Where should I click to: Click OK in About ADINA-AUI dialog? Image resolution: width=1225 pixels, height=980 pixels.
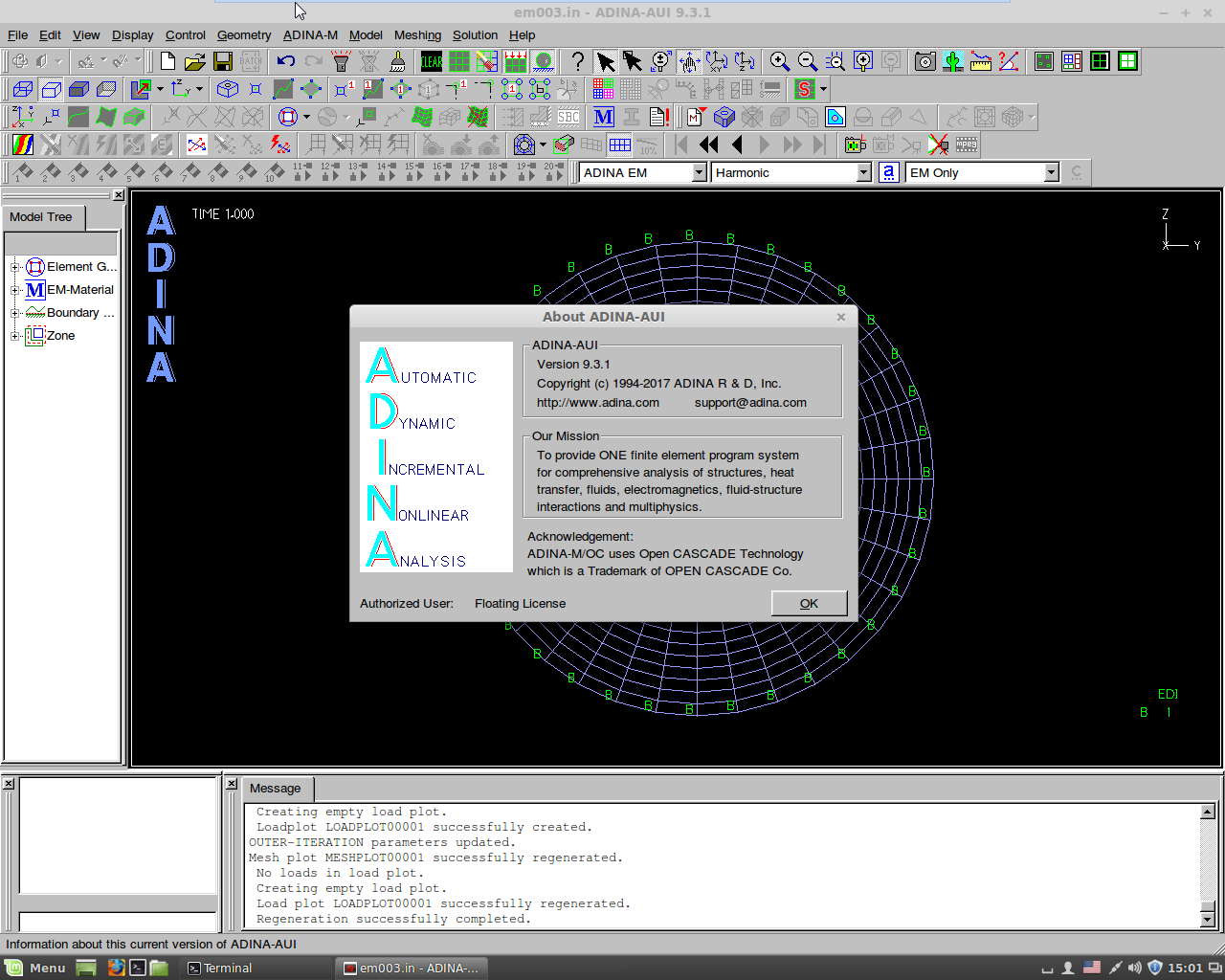point(809,603)
